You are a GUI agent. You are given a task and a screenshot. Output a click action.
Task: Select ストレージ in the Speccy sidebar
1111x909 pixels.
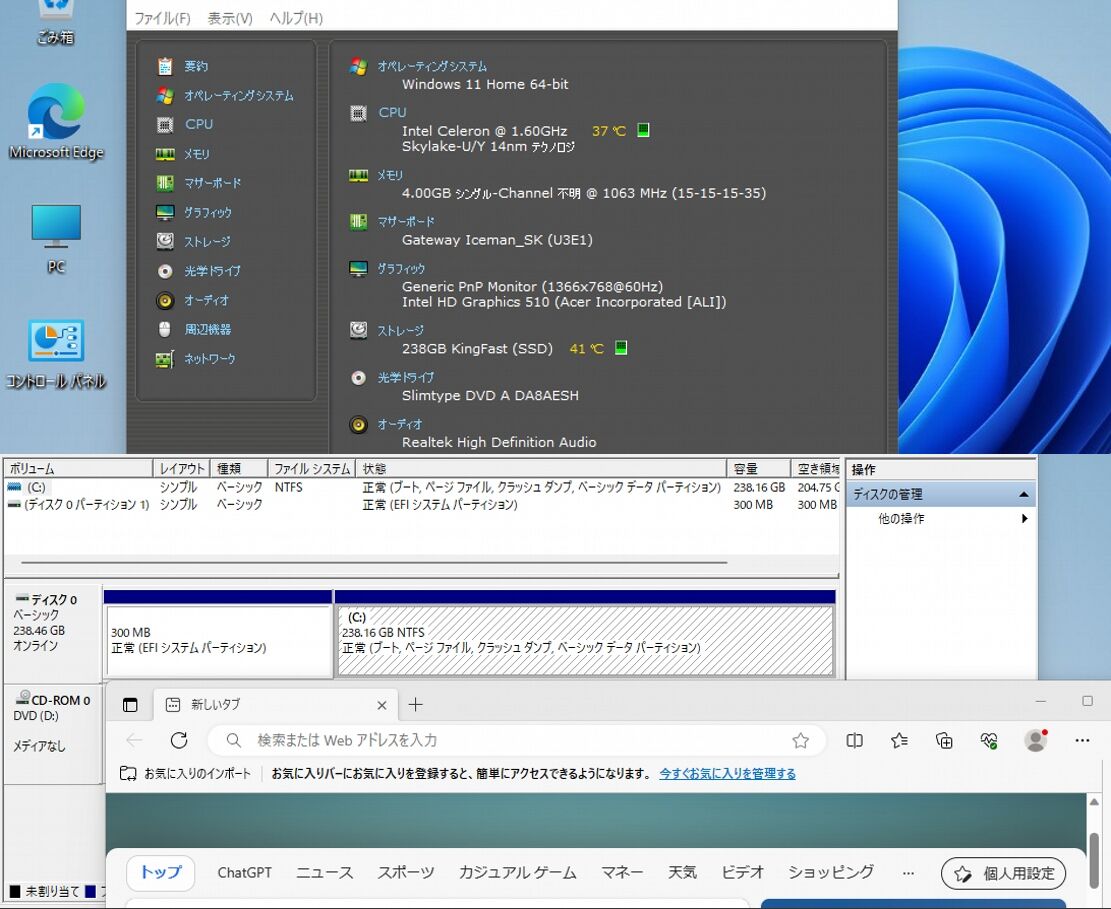coord(206,241)
